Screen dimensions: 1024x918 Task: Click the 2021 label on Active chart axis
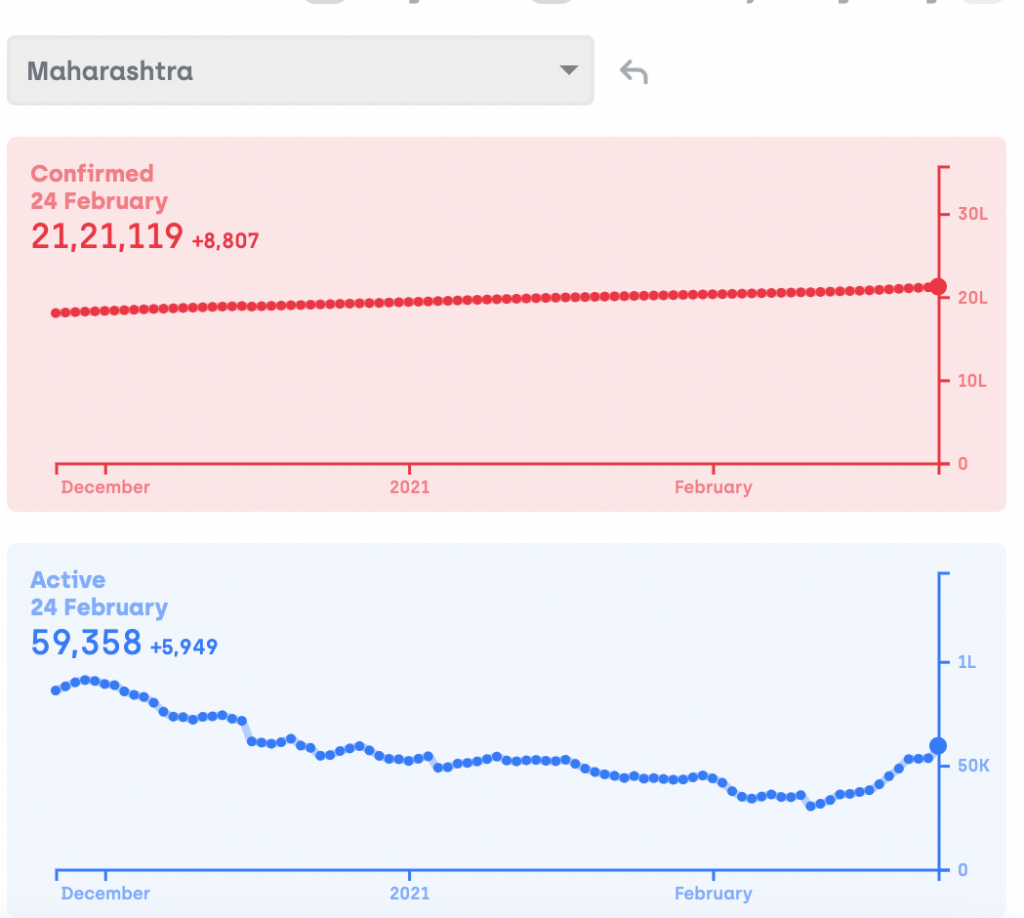(x=409, y=893)
